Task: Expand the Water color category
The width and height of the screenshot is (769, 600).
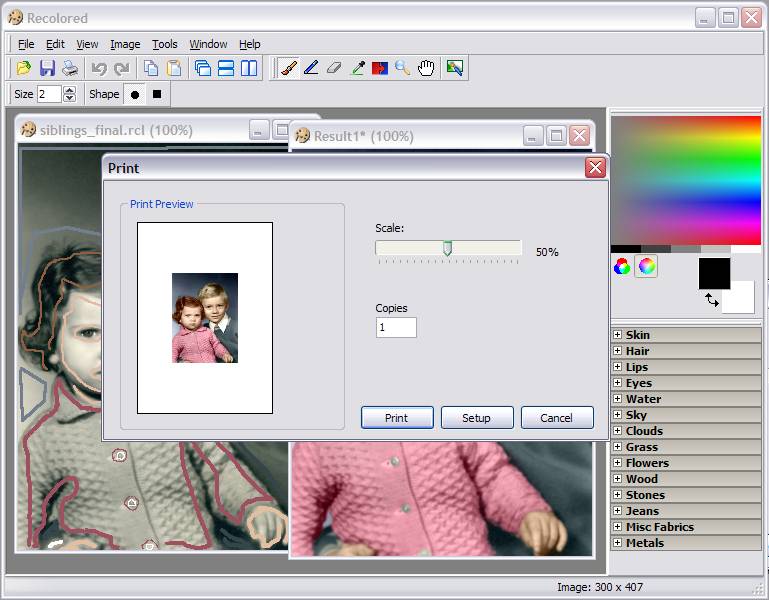Action: coord(617,399)
